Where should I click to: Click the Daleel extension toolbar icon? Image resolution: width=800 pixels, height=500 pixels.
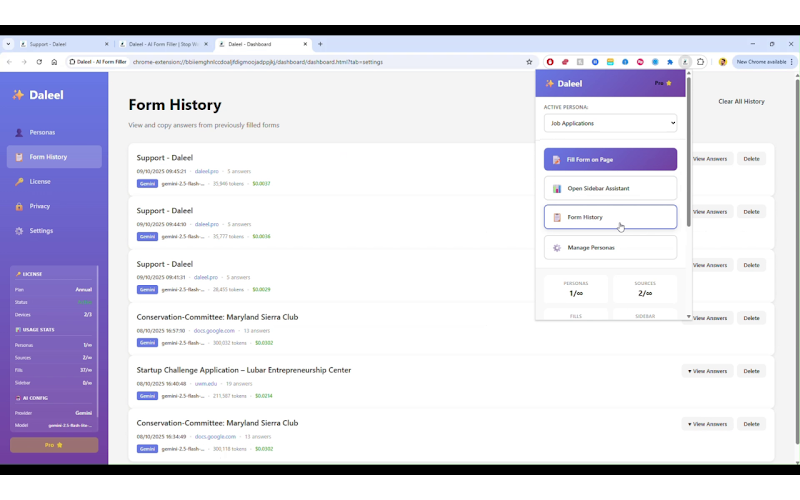point(685,62)
